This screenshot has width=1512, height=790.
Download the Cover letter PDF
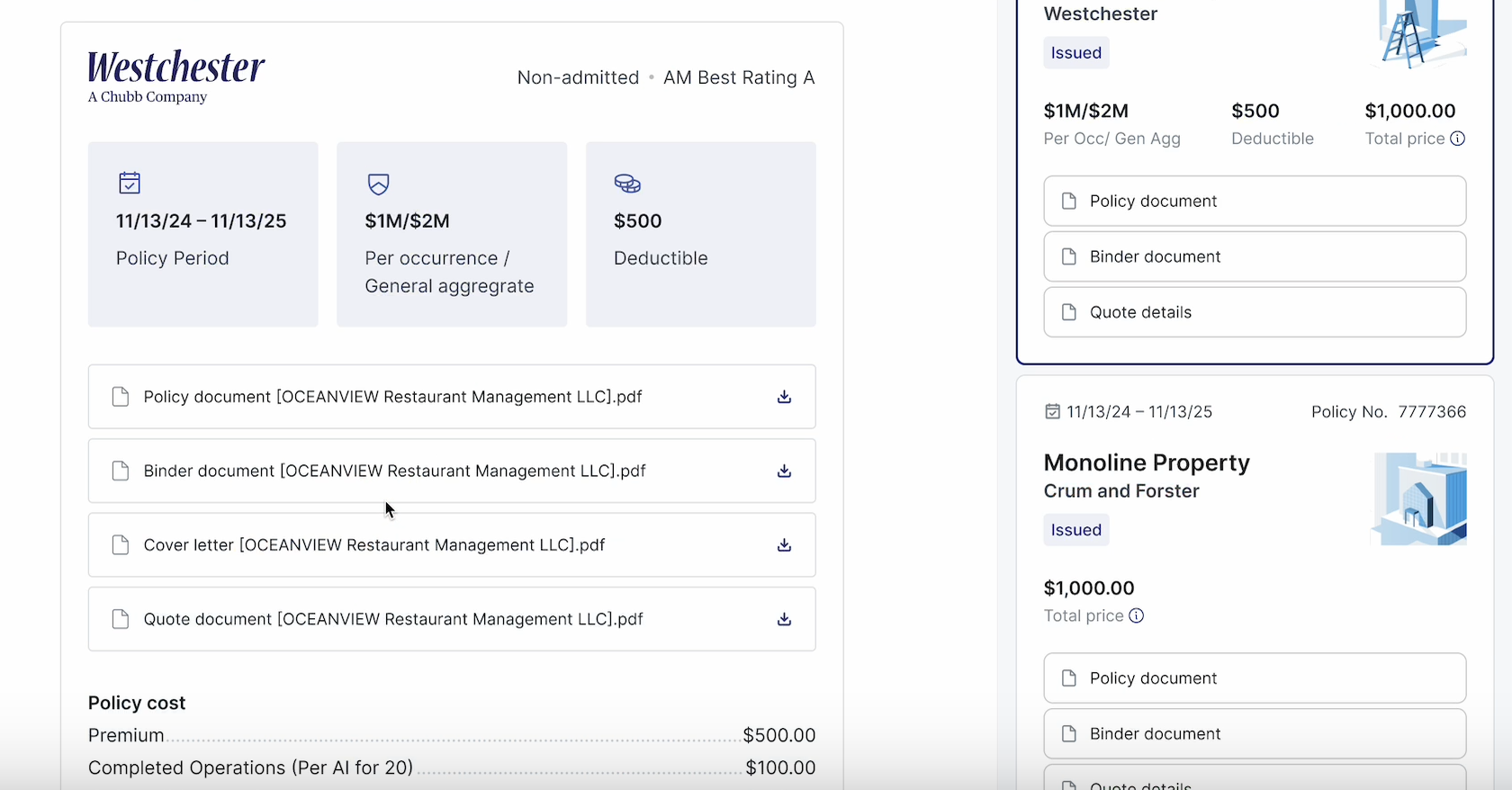[x=784, y=545]
